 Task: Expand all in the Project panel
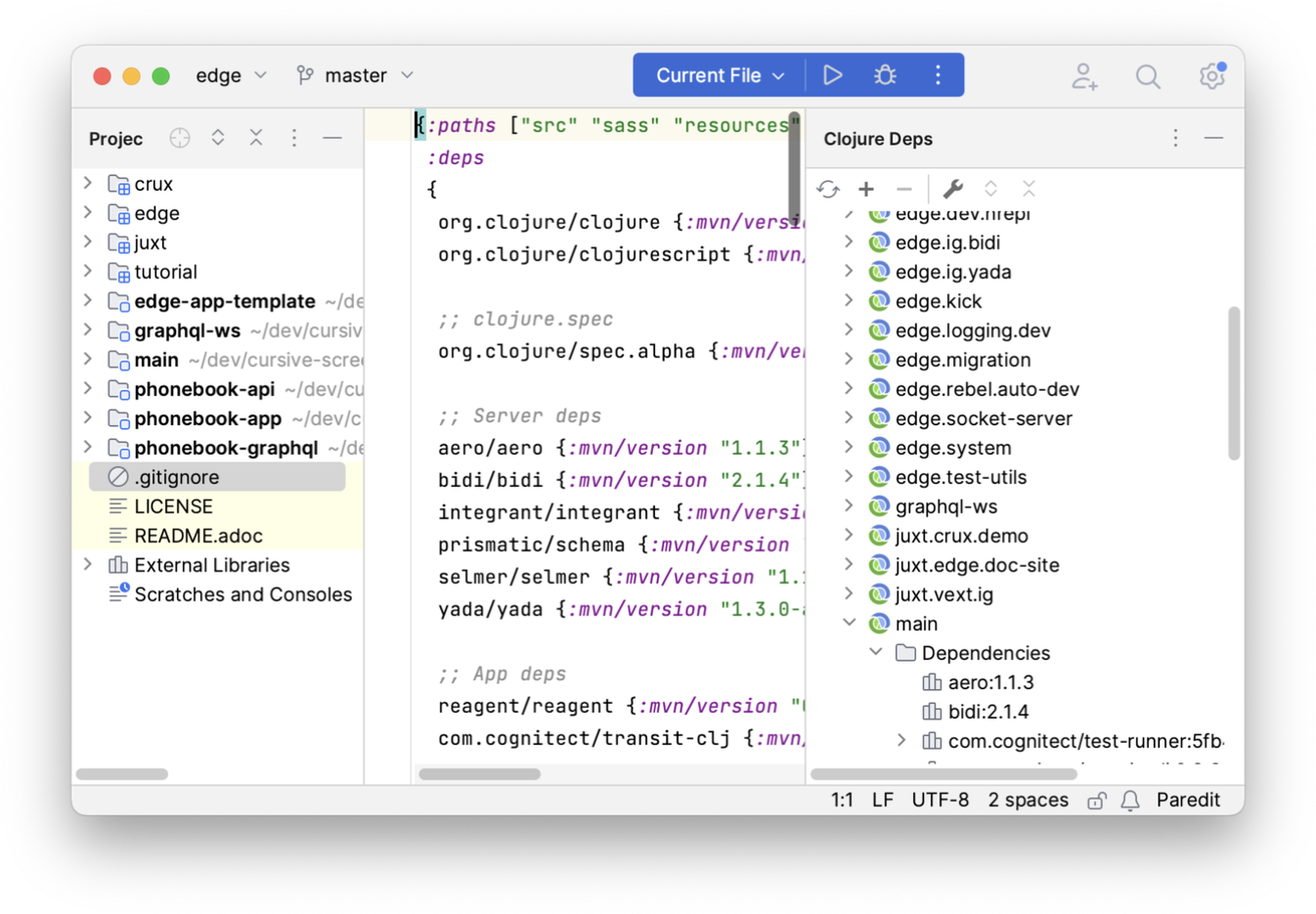click(218, 138)
